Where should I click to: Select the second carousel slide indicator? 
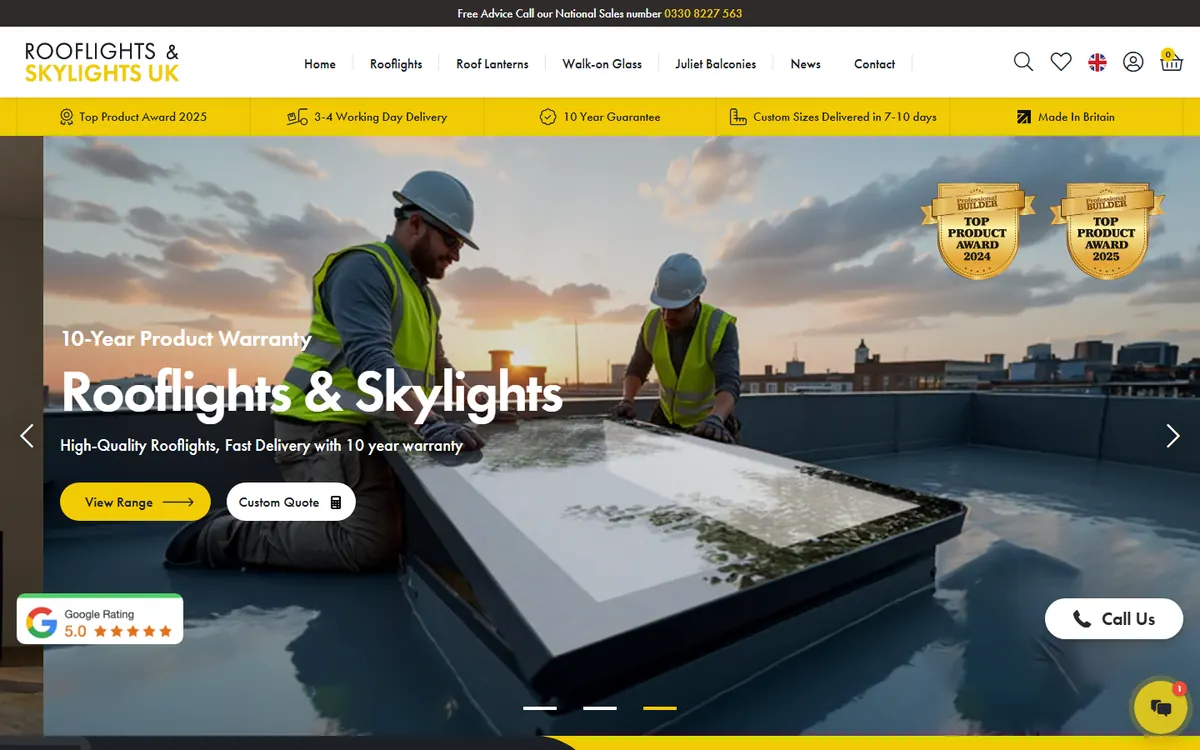[x=600, y=708]
